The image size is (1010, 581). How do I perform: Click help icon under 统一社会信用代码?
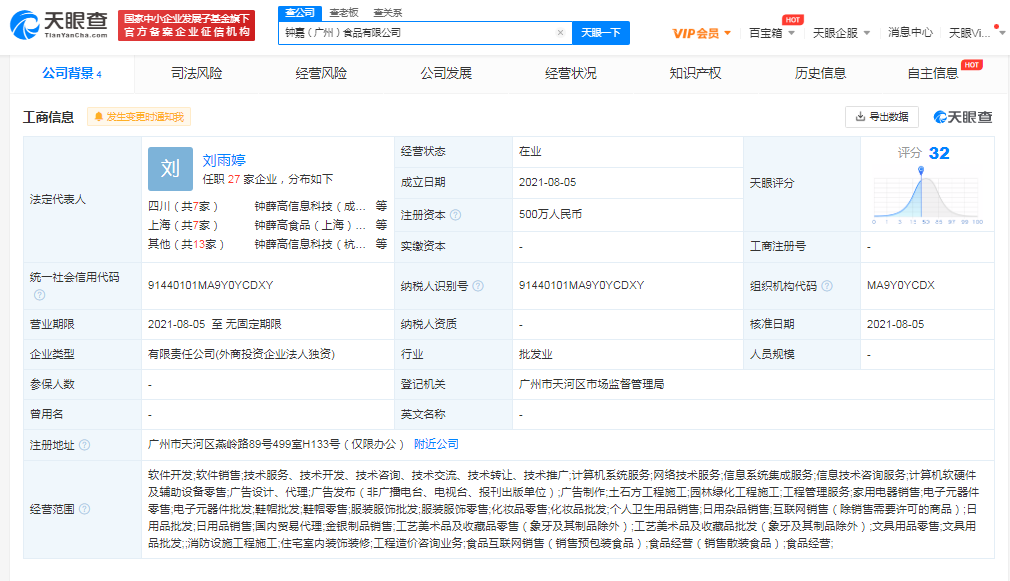[x=39, y=295]
